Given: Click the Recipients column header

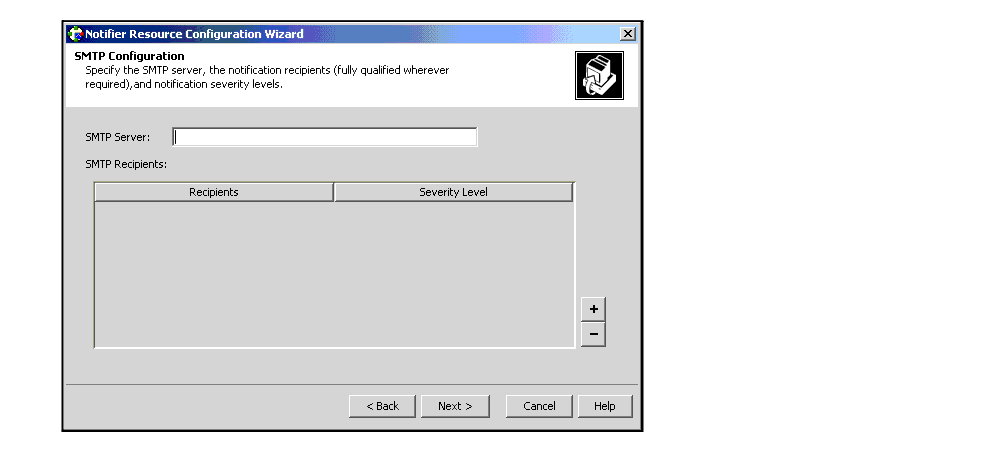Looking at the screenshot, I should [214, 192].
